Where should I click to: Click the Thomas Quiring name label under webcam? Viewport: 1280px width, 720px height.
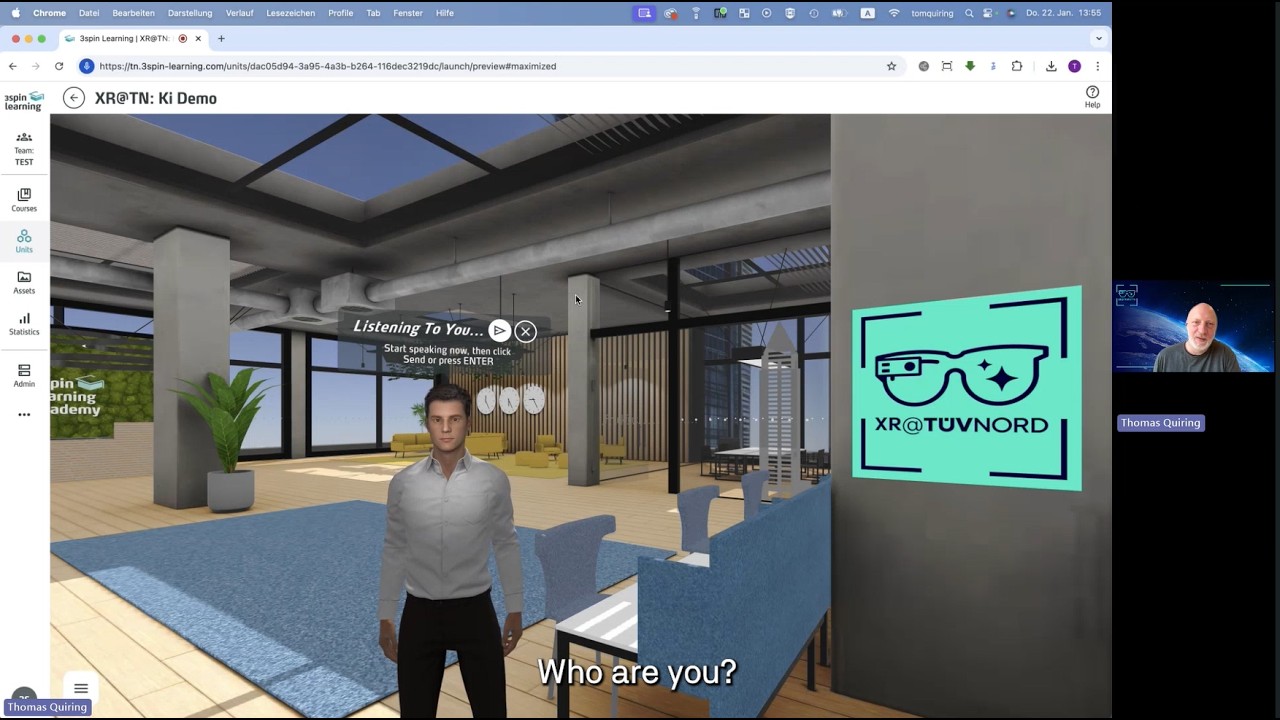(x=1160, y=423)
